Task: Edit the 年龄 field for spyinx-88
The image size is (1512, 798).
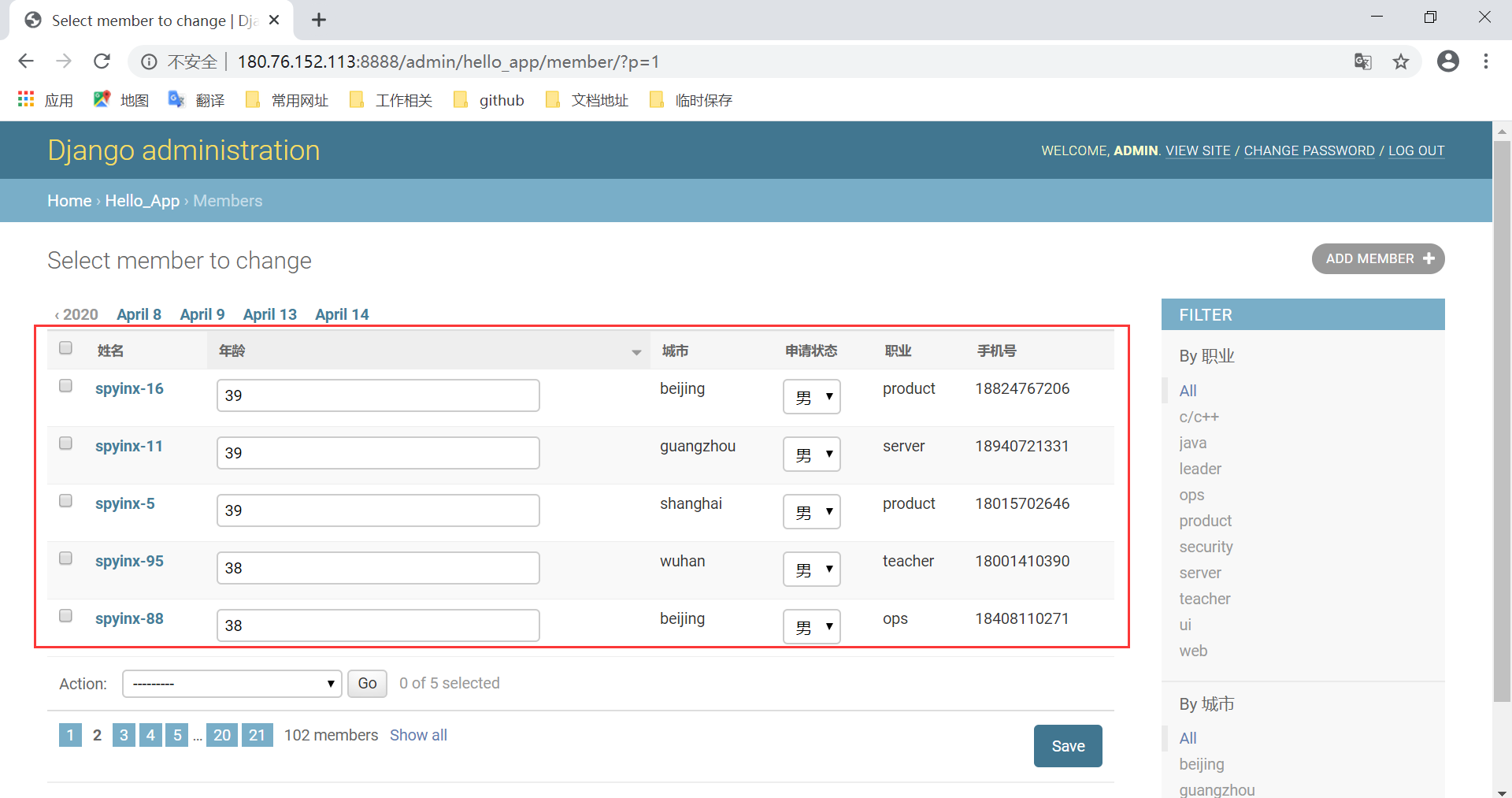Action: (378, 625)
